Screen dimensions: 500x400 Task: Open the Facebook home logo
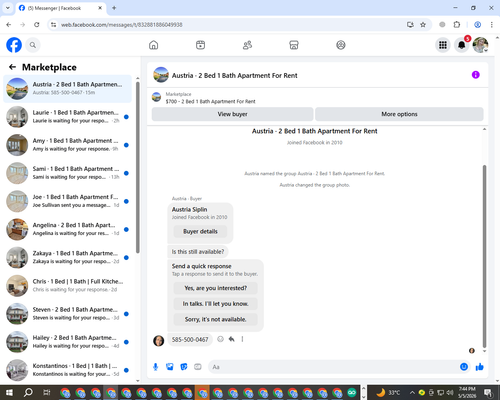14,45
